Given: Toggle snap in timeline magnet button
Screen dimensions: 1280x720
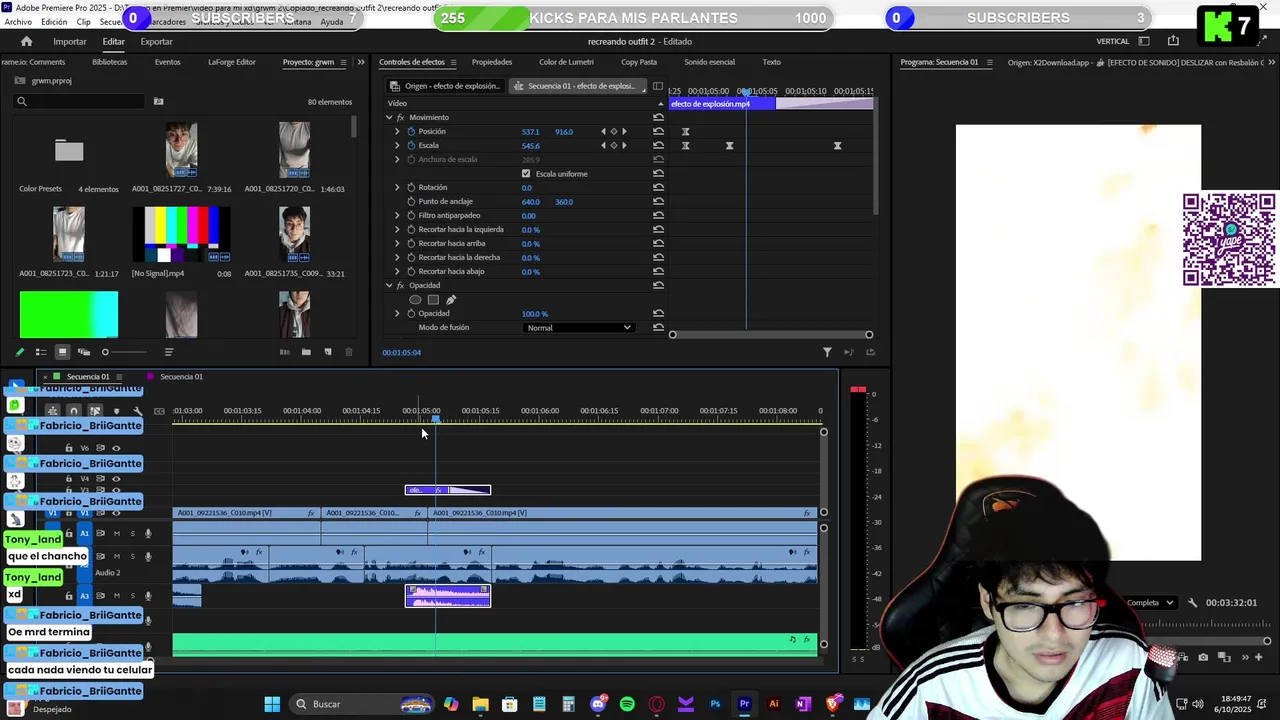Looking at the screenshot, I should [74, 411].
